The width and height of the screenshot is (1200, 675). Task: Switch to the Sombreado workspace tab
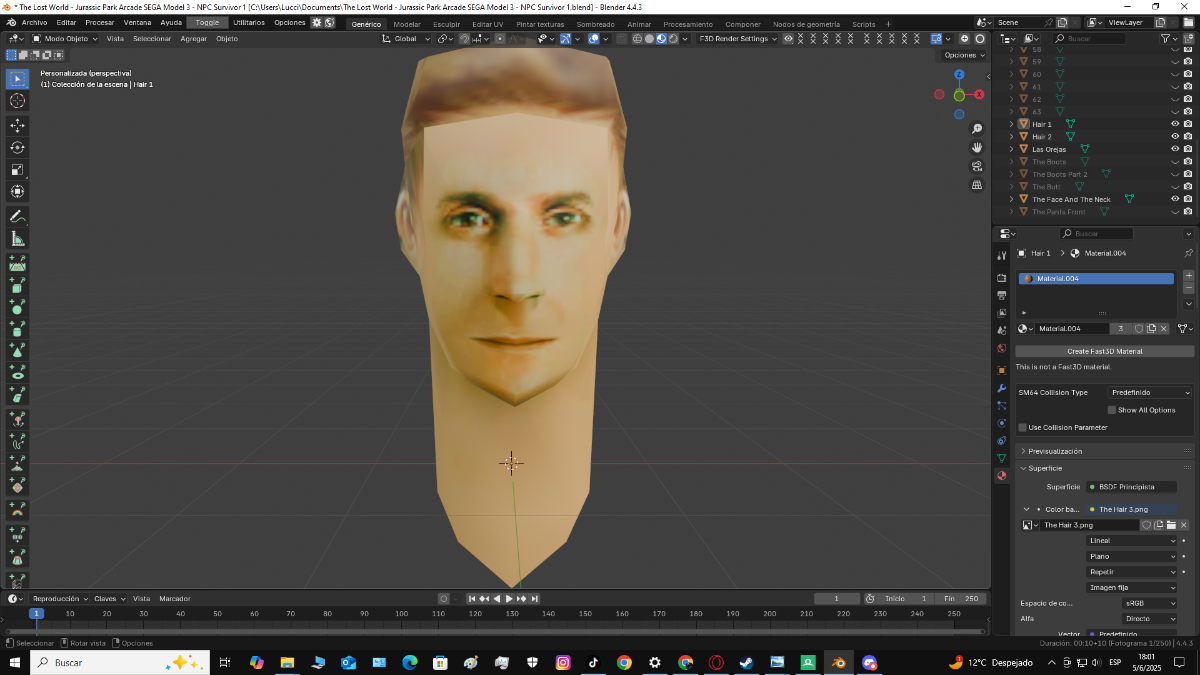596,23
